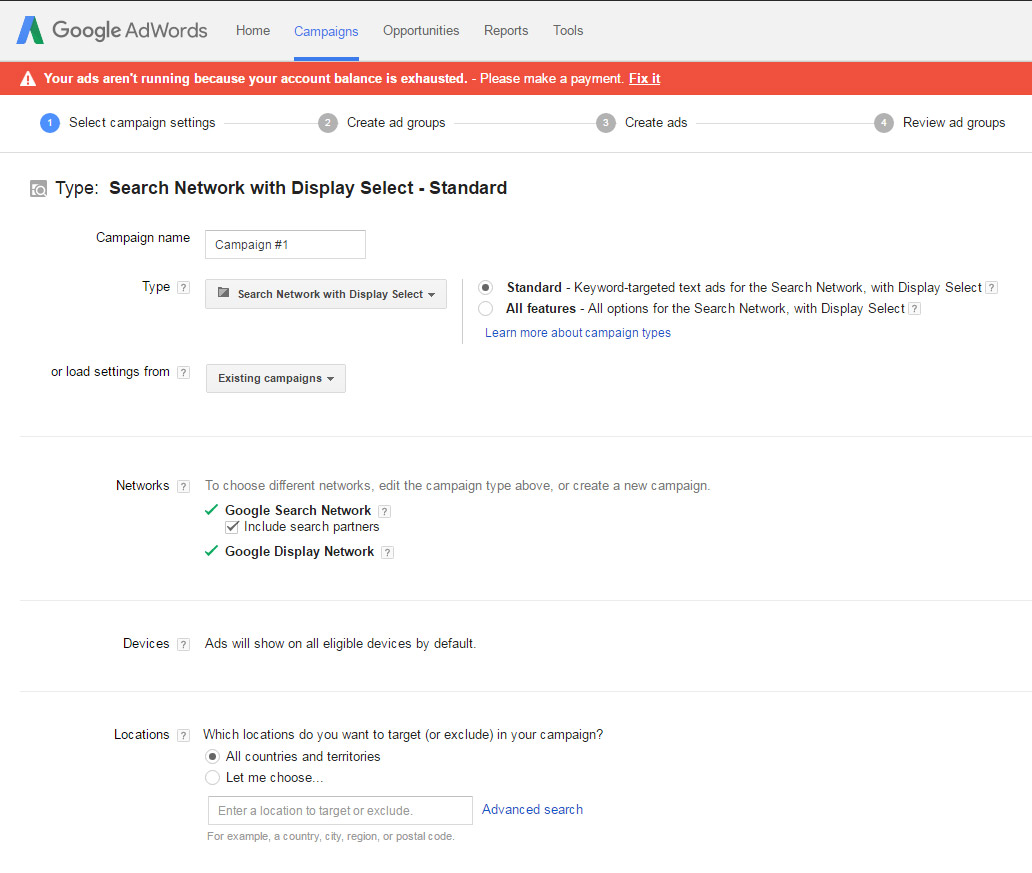Click Google Display Network label
Viewport: 1032px width, 873px height.
[x=299, y=552]
